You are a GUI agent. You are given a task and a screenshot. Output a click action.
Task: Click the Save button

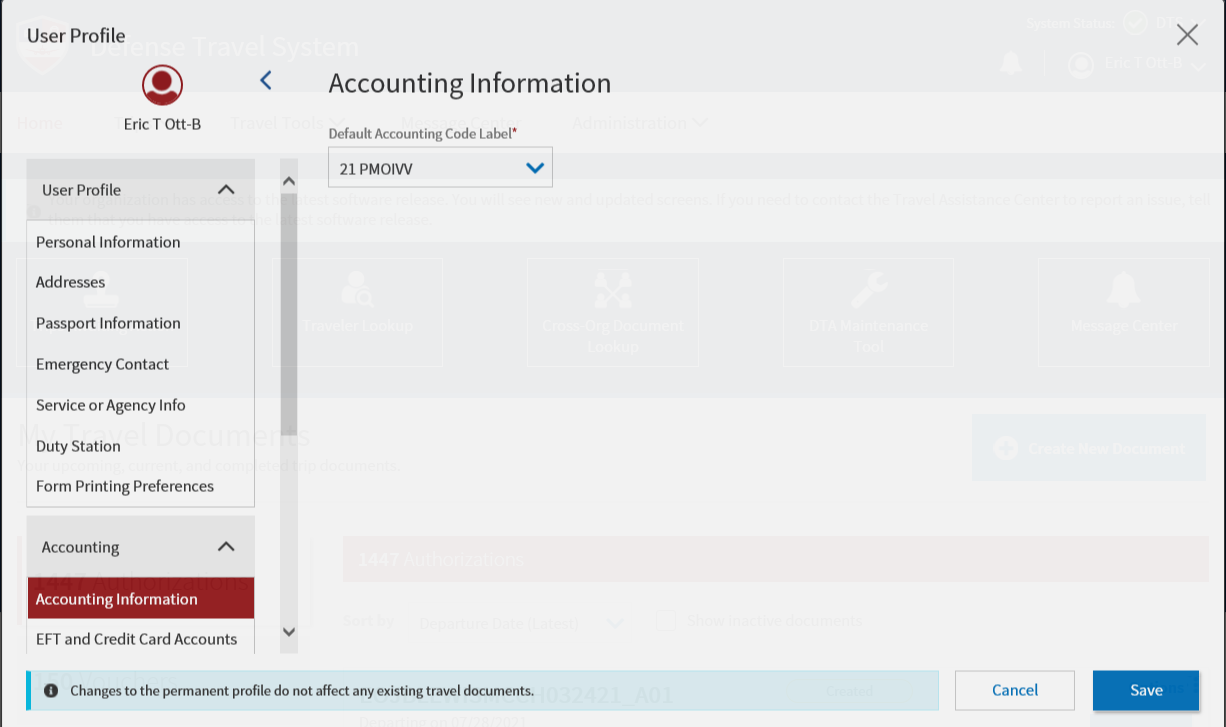[x=1145, y=690]
